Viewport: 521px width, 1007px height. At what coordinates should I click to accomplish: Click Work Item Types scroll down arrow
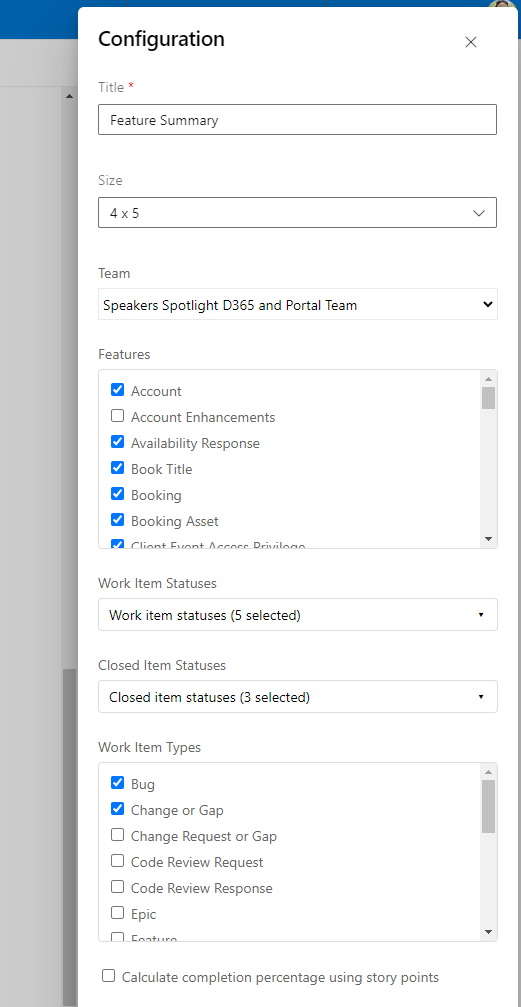pyautogui.click(x=488, y=931)
